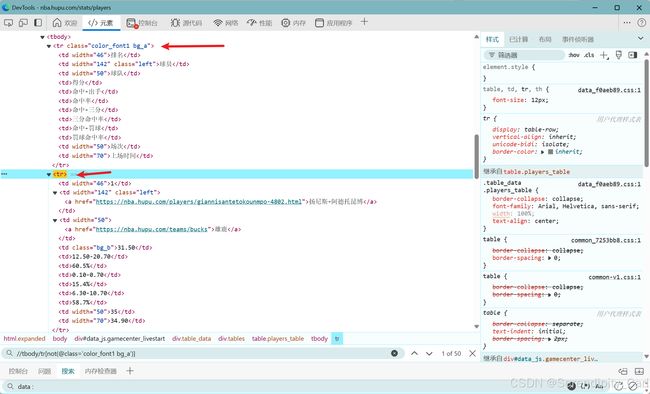The width and height of the screenshot is (650, 394).
Task: Open drawer Memory Inspector (内存检查器) tab
Action: [100, 371]
